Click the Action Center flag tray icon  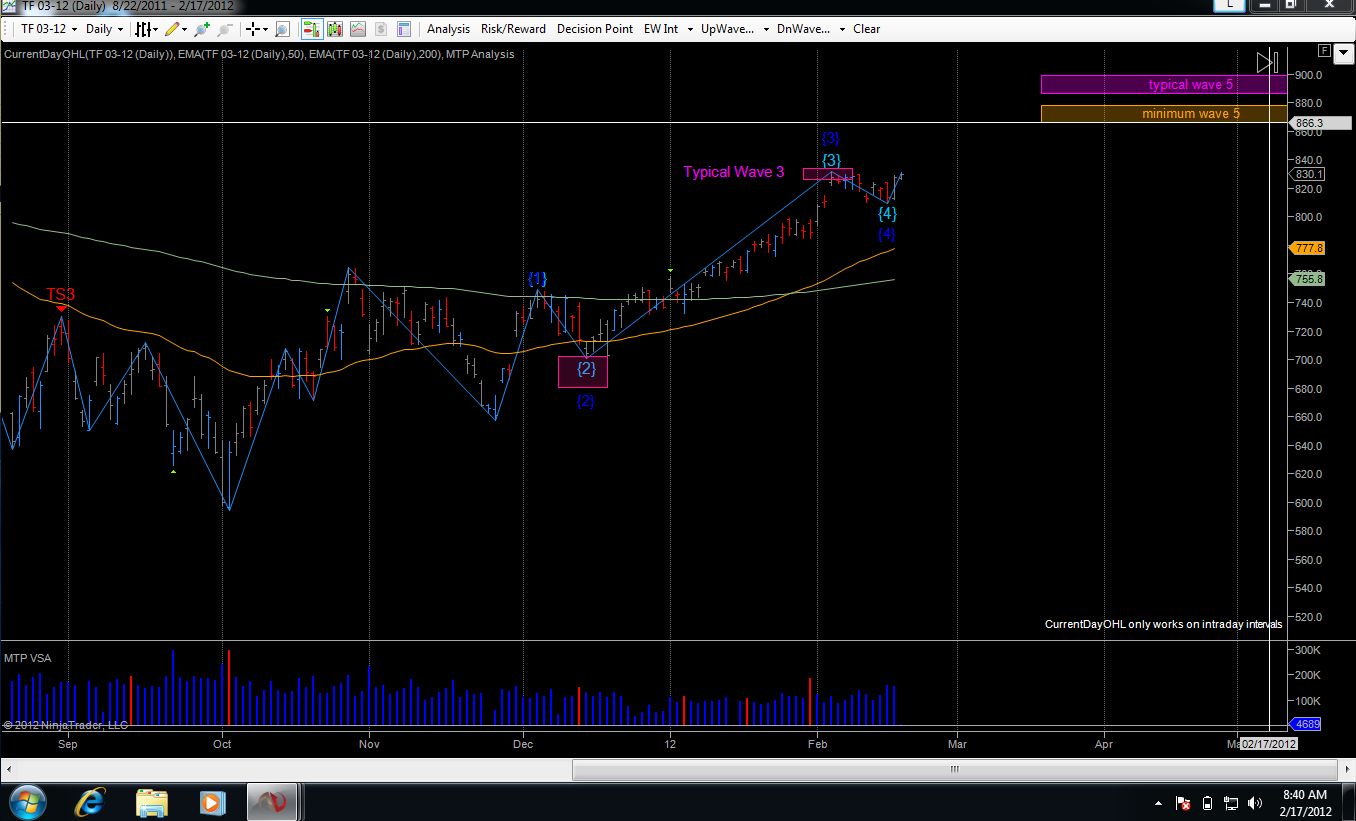click(1183, 803)
